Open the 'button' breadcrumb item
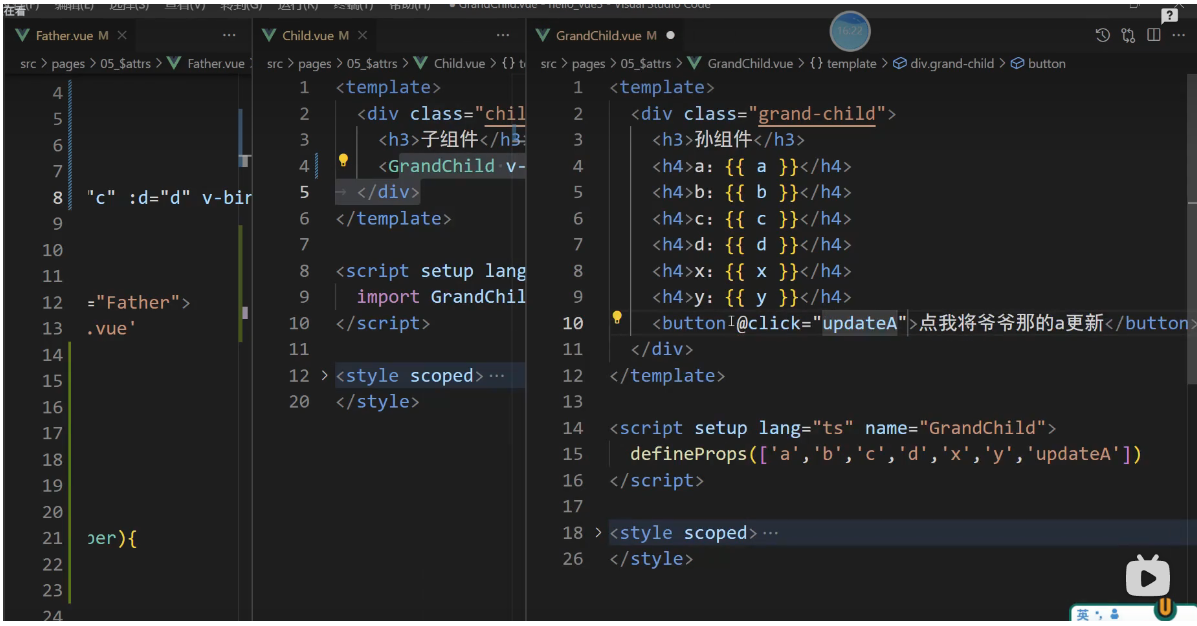 pyautogui.click(x=1038, y=64)
